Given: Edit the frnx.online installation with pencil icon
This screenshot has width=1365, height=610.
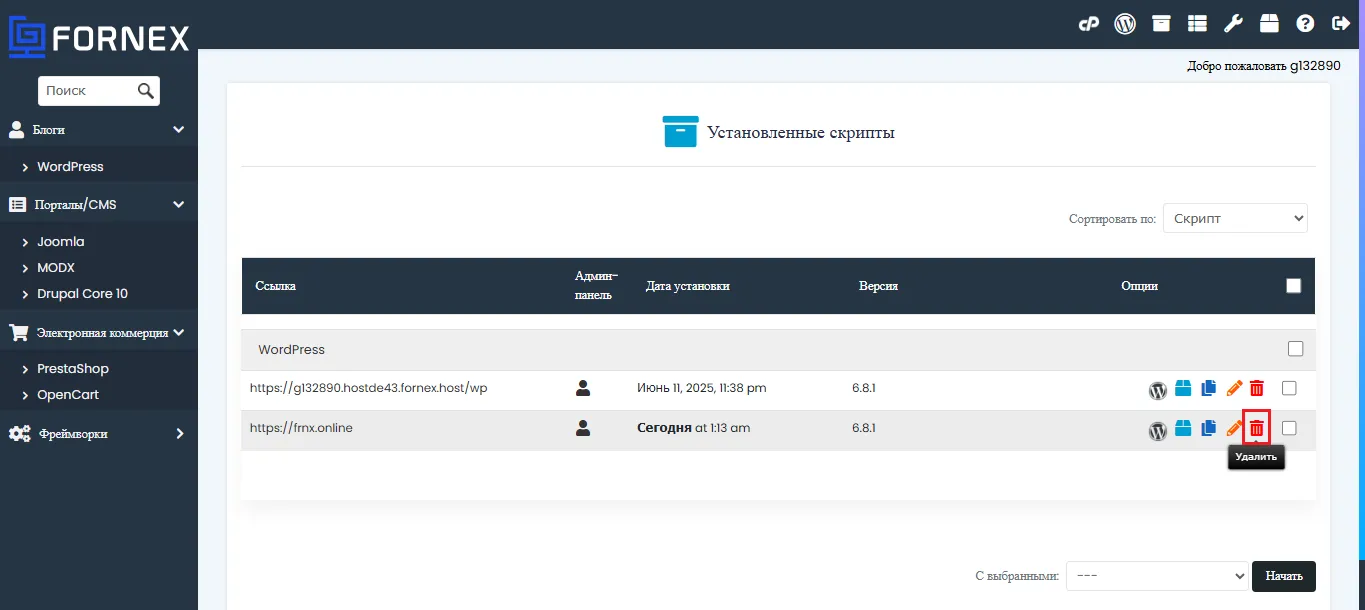Looking at the screenshot, I should [1234, 428].
